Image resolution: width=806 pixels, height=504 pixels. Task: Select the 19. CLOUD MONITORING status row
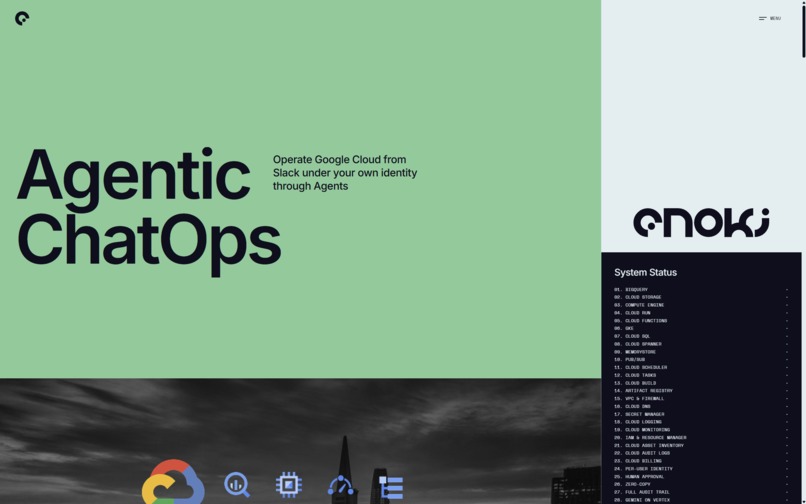pos(701,430)
